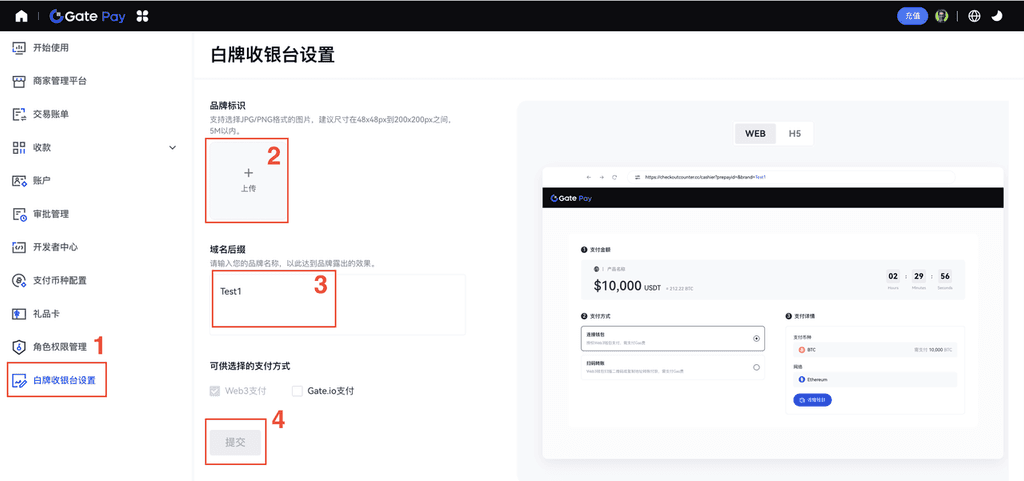
Task: Toggle the Web3支付 checkbox
Action: click(215, 391)
